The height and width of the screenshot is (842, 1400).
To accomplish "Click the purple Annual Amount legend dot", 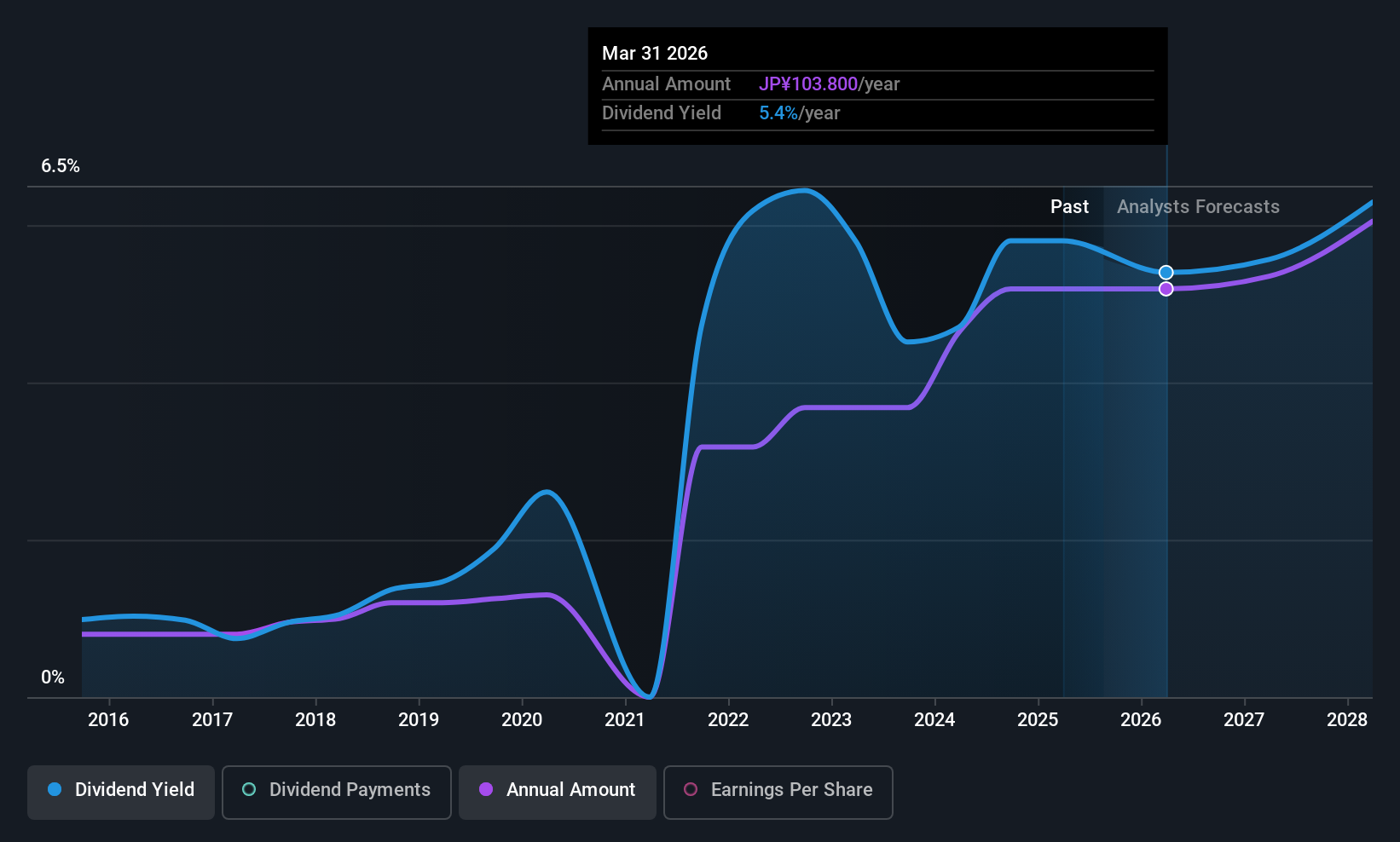I will [486, 789].
